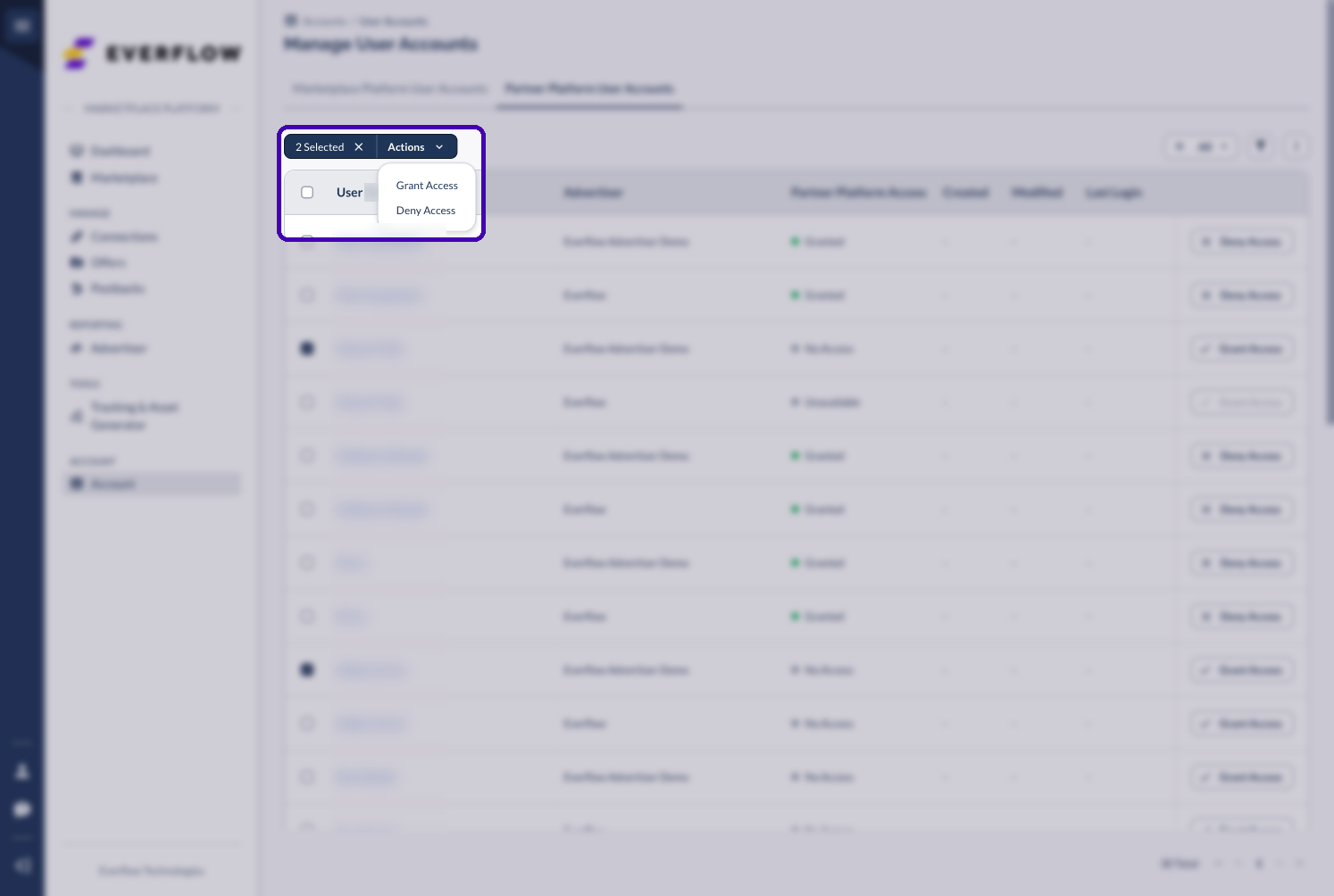Tick the select-all checkbox beside User header
The width and height of the screenshot is (1334, 896).
coord(307,193)
